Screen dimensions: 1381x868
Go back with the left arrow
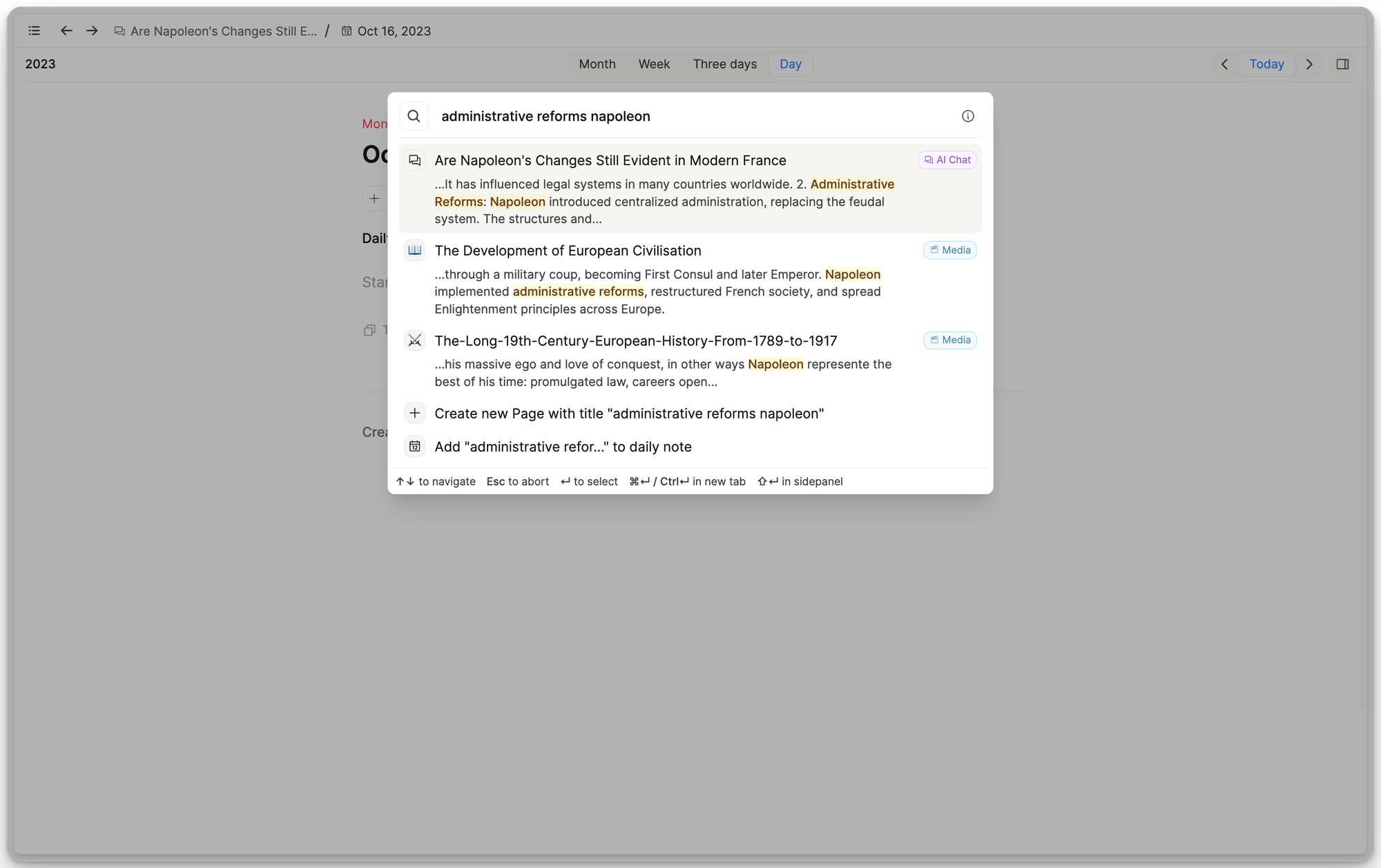pos(66,31)
